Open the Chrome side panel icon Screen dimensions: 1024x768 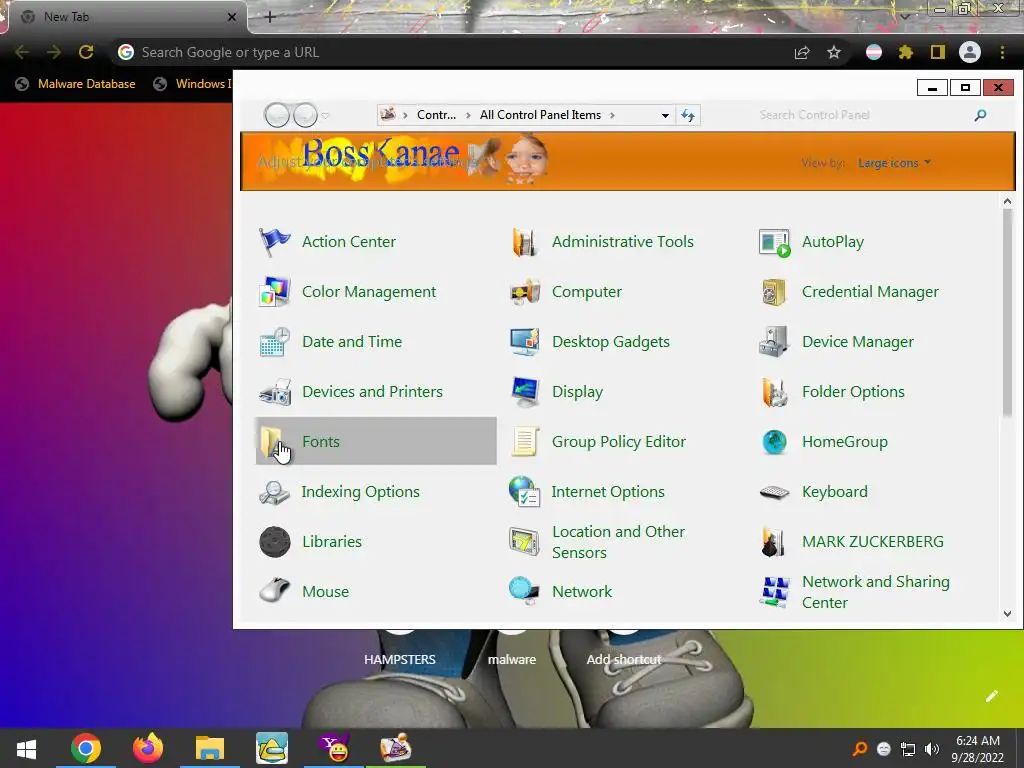point(938,52)
